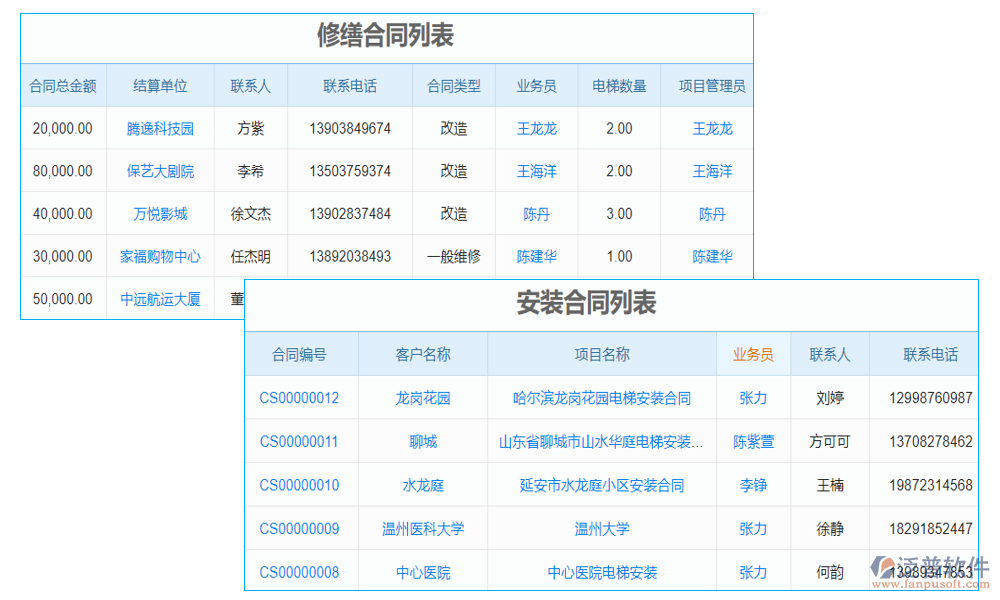View customer 龙岗花园 details
This screenshot has height=600, width=1000.
pos(422,398)
